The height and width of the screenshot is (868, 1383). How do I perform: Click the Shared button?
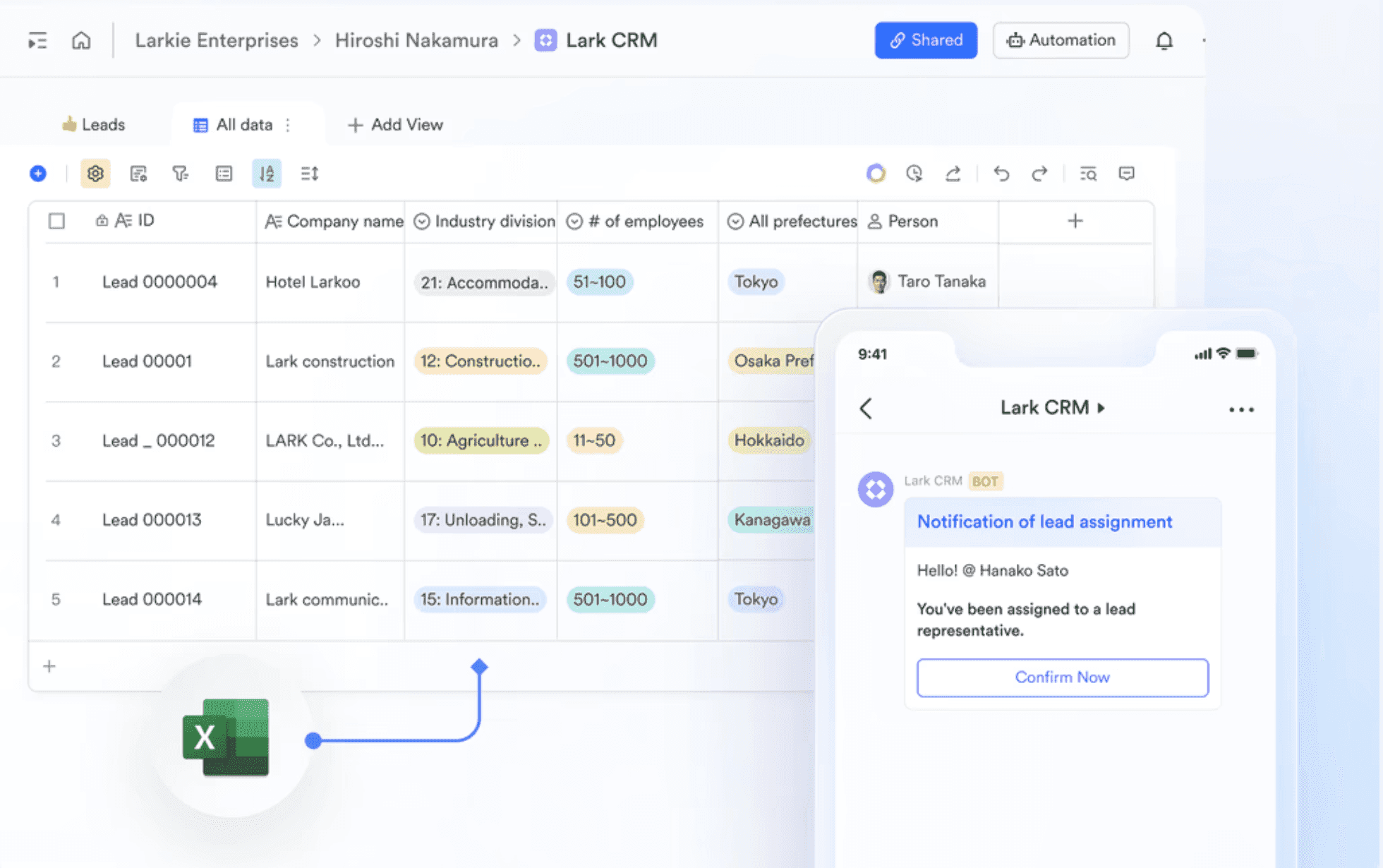(x=926, y=40)
